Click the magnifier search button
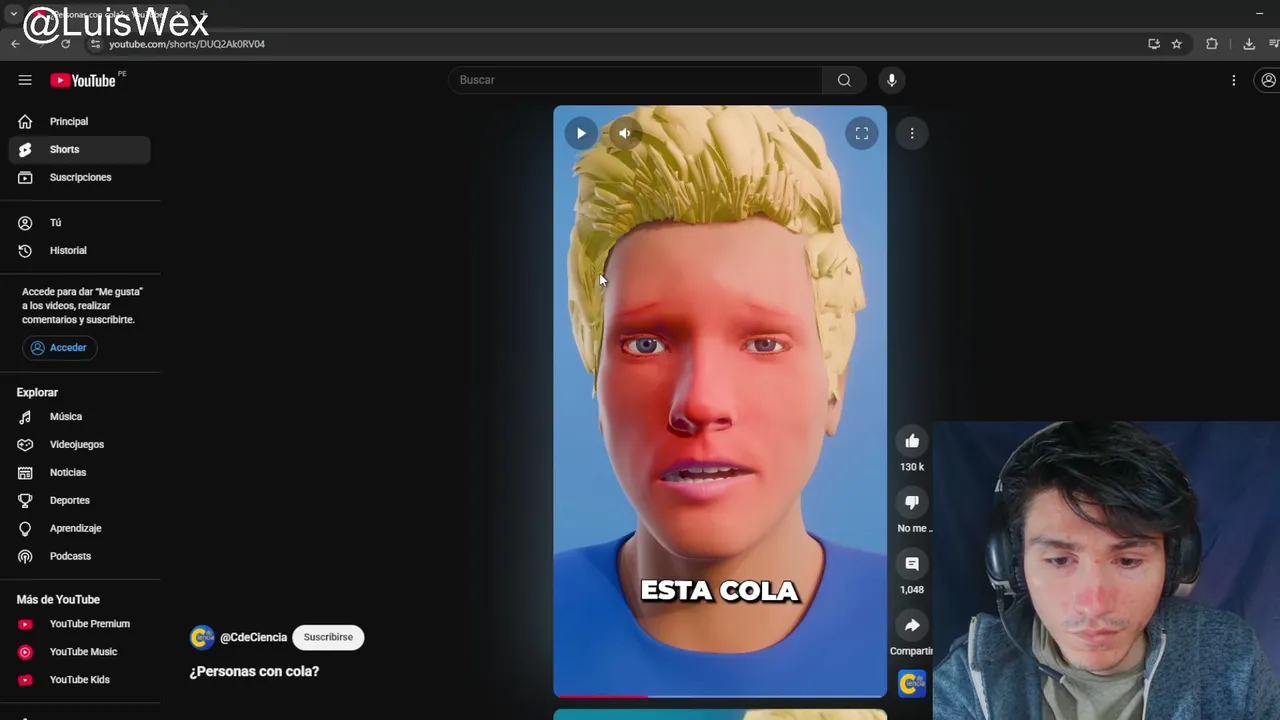This screenshot has width=1280, height=720. click(x=844, y=80)
